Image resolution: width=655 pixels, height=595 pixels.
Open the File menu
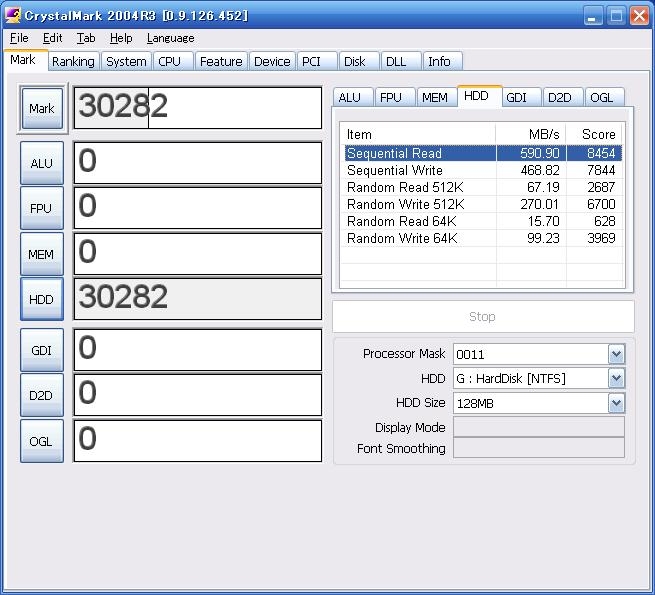19,38
